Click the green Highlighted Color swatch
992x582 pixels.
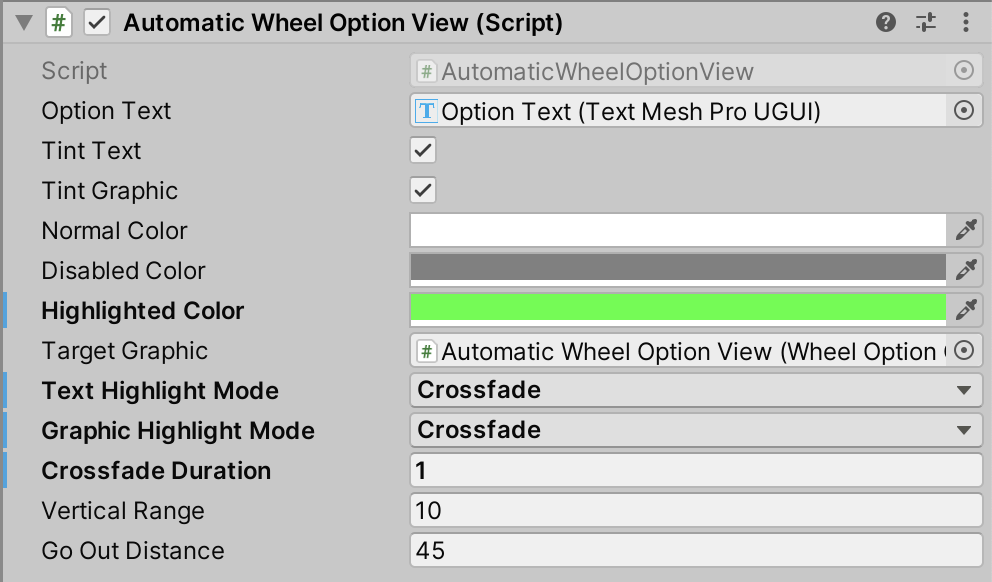point(678,309)
